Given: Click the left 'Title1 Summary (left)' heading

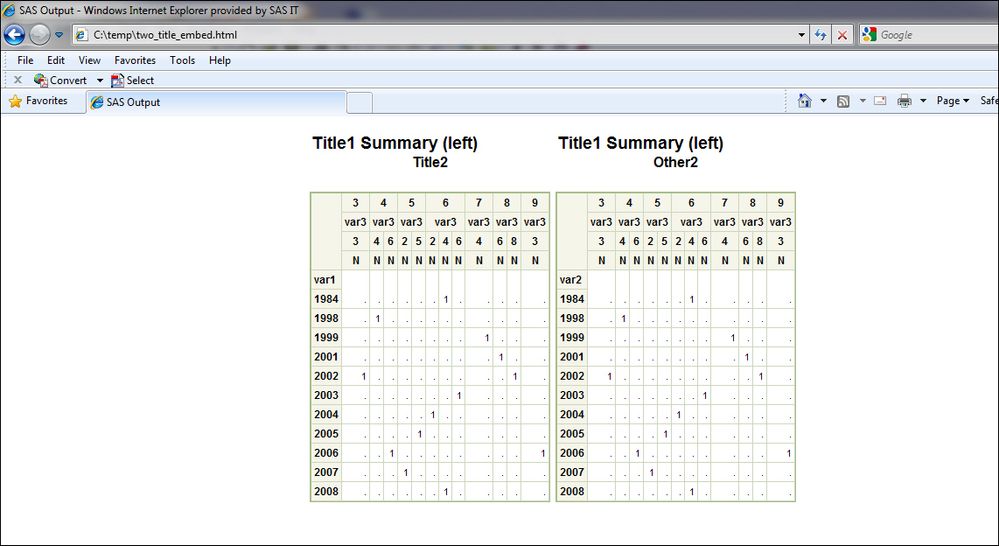Looking at the screenshot, I should tap(395, 143).
